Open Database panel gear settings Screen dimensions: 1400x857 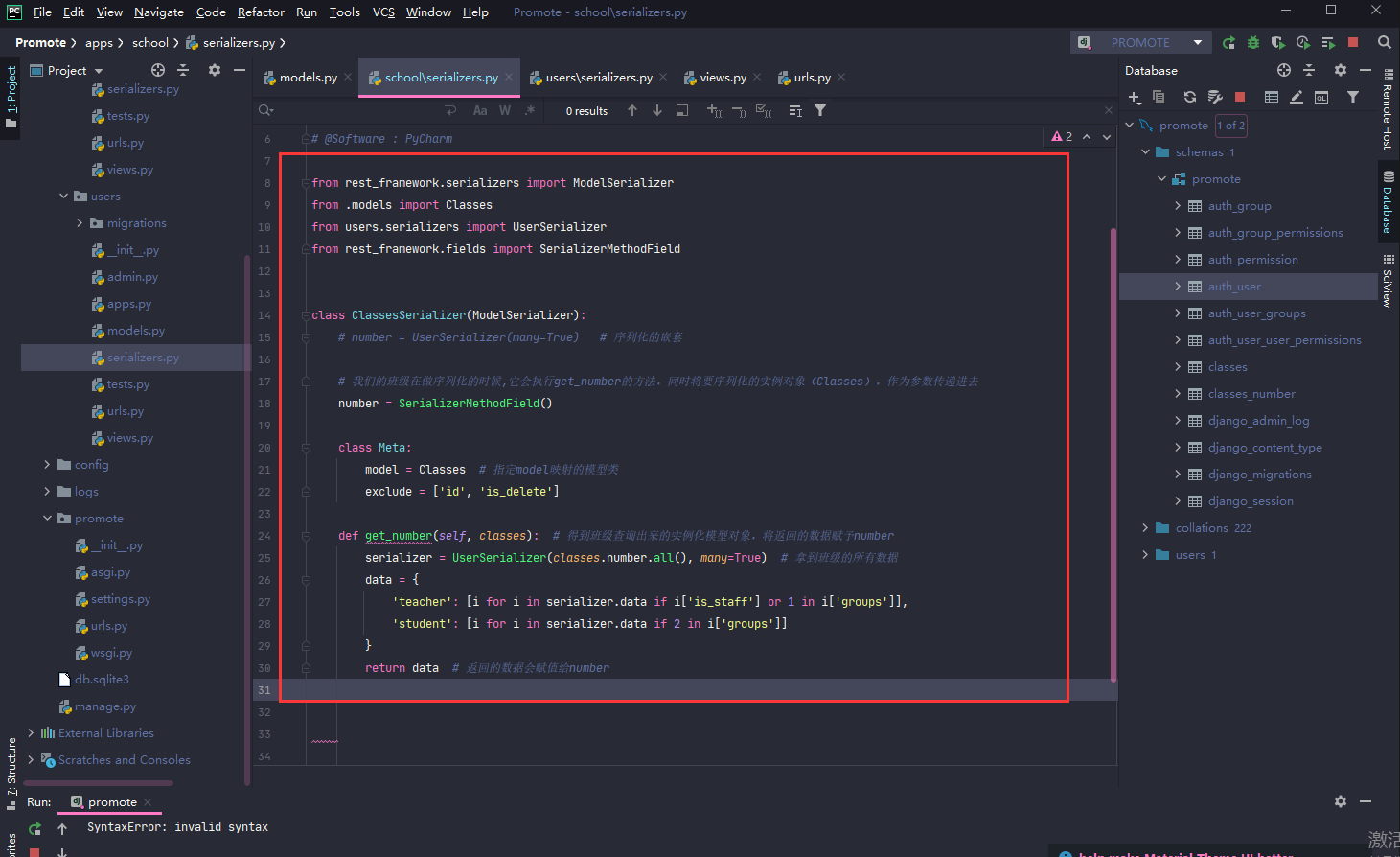tap(1341, 70)
